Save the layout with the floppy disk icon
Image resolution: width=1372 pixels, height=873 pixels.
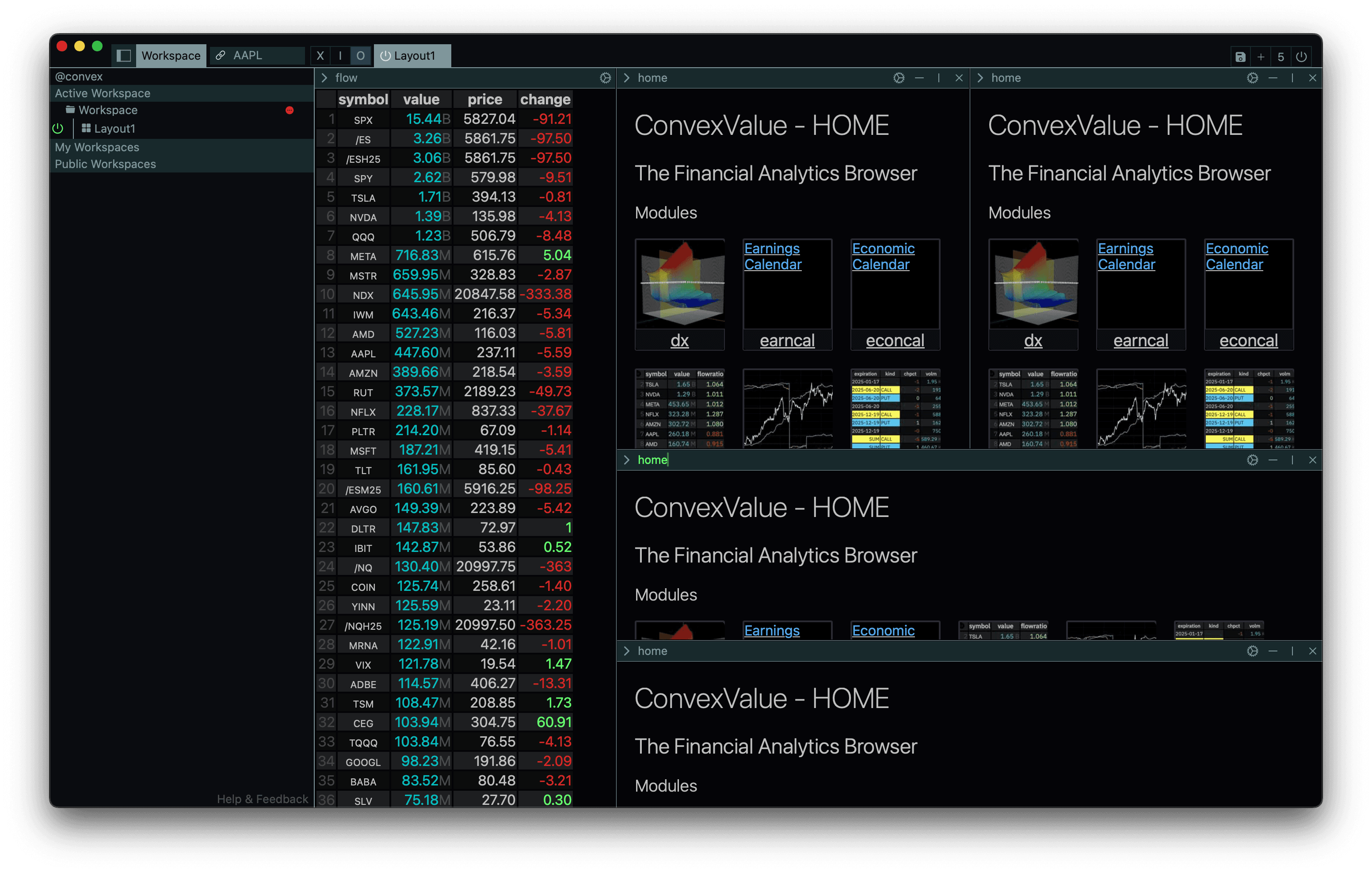click(1240, 57)
